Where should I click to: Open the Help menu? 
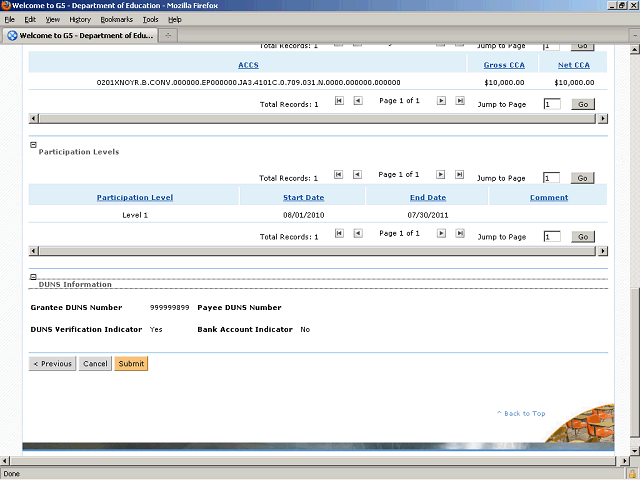click(x=175, y=20)
